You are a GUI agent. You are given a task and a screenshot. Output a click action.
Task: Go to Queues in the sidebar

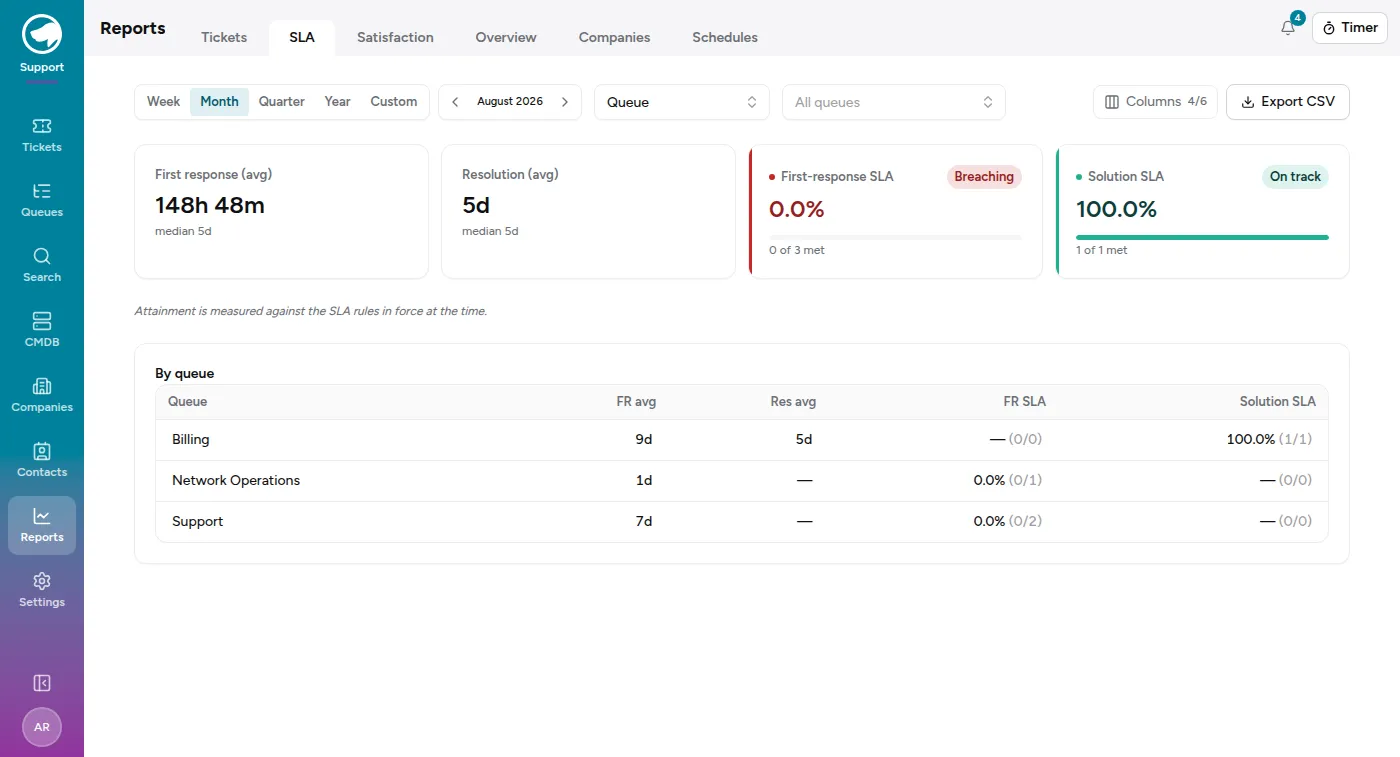click(x=42, y=200)
